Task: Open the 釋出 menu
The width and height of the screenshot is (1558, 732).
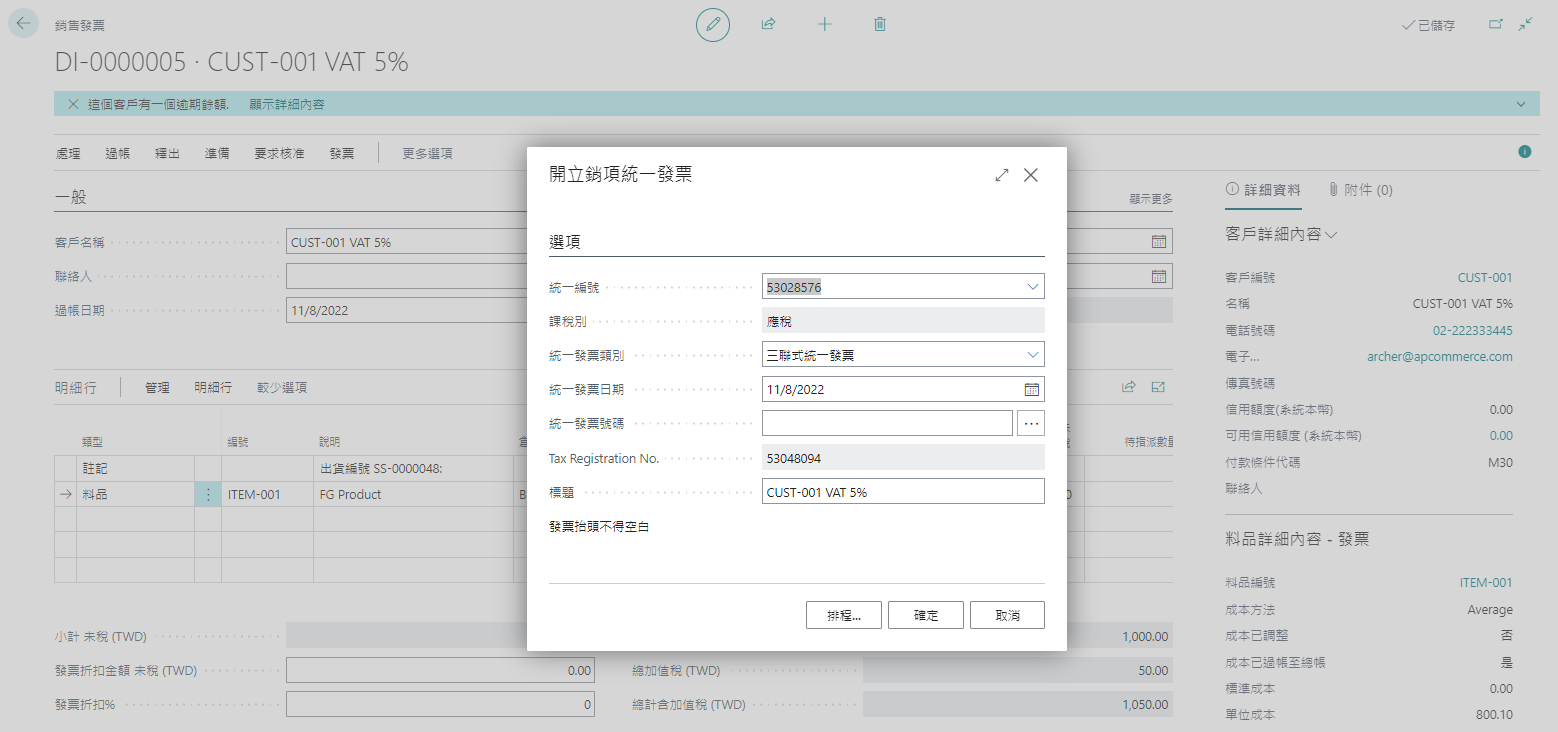Action: (168, 153)
